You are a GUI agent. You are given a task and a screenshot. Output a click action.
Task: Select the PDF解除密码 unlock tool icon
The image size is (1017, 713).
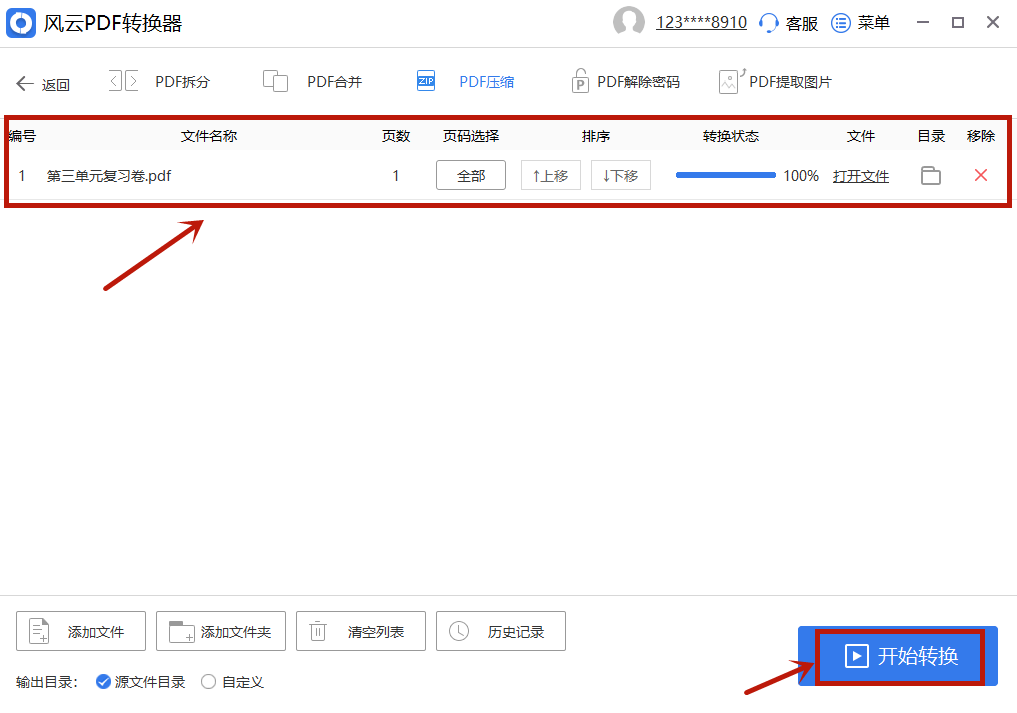tap(581, 80)
